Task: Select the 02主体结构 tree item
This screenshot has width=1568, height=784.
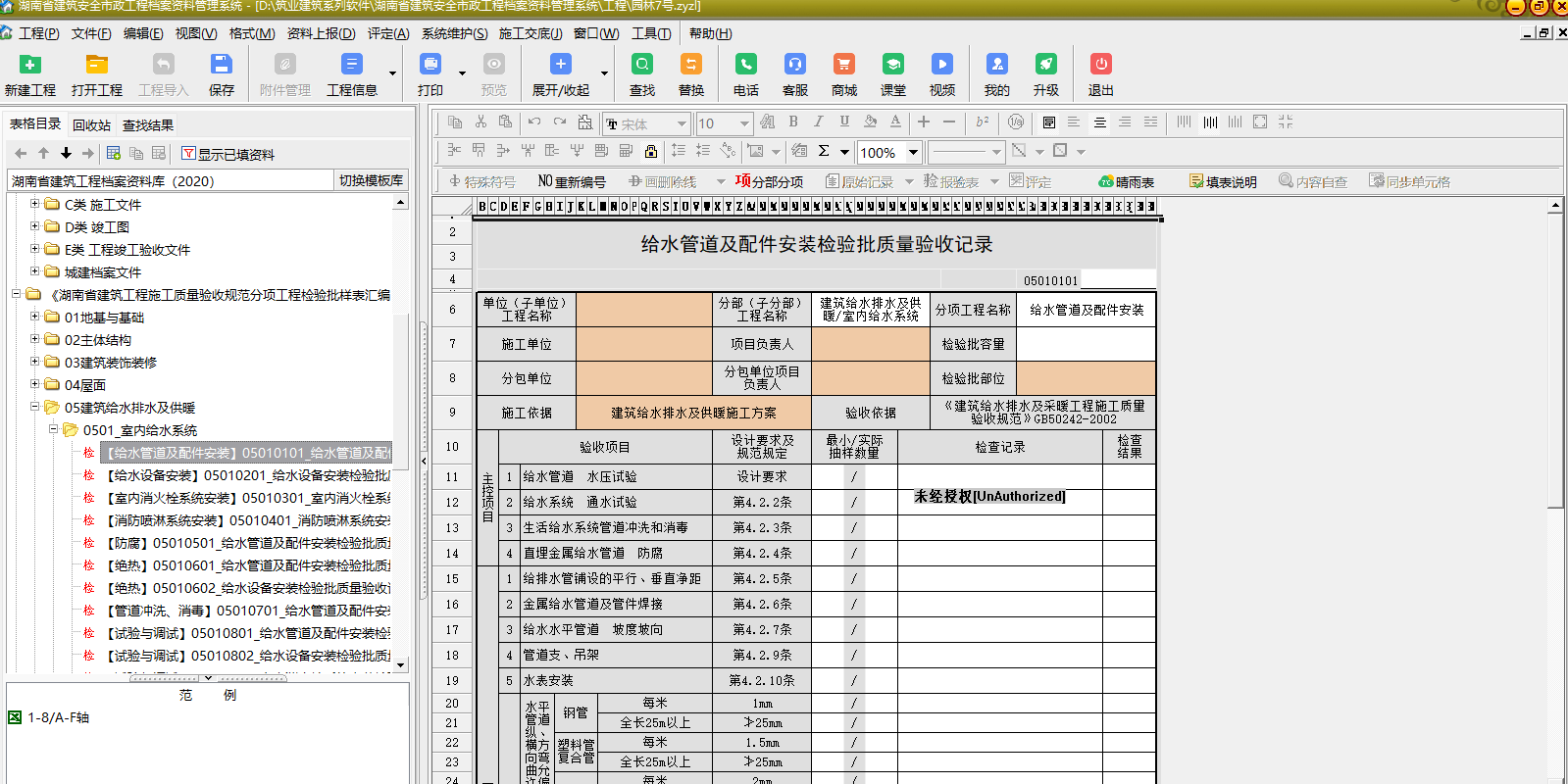Action: (x=97, y=340)
